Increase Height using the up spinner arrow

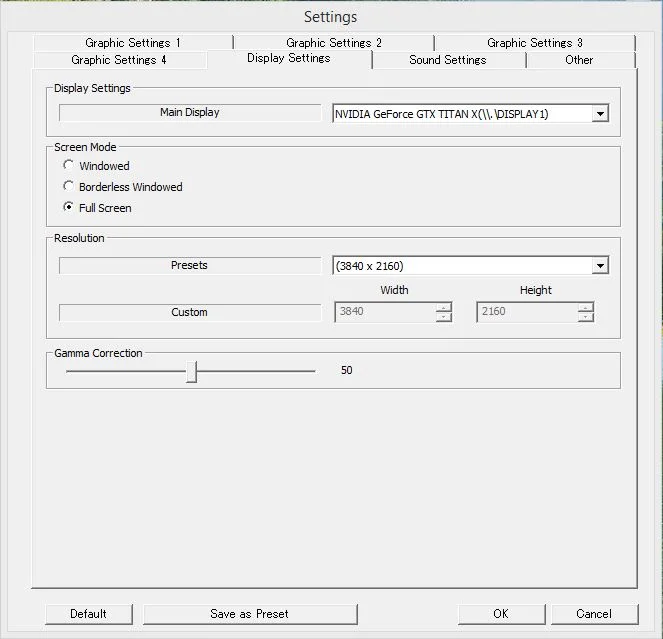click(x=586, y=307)
